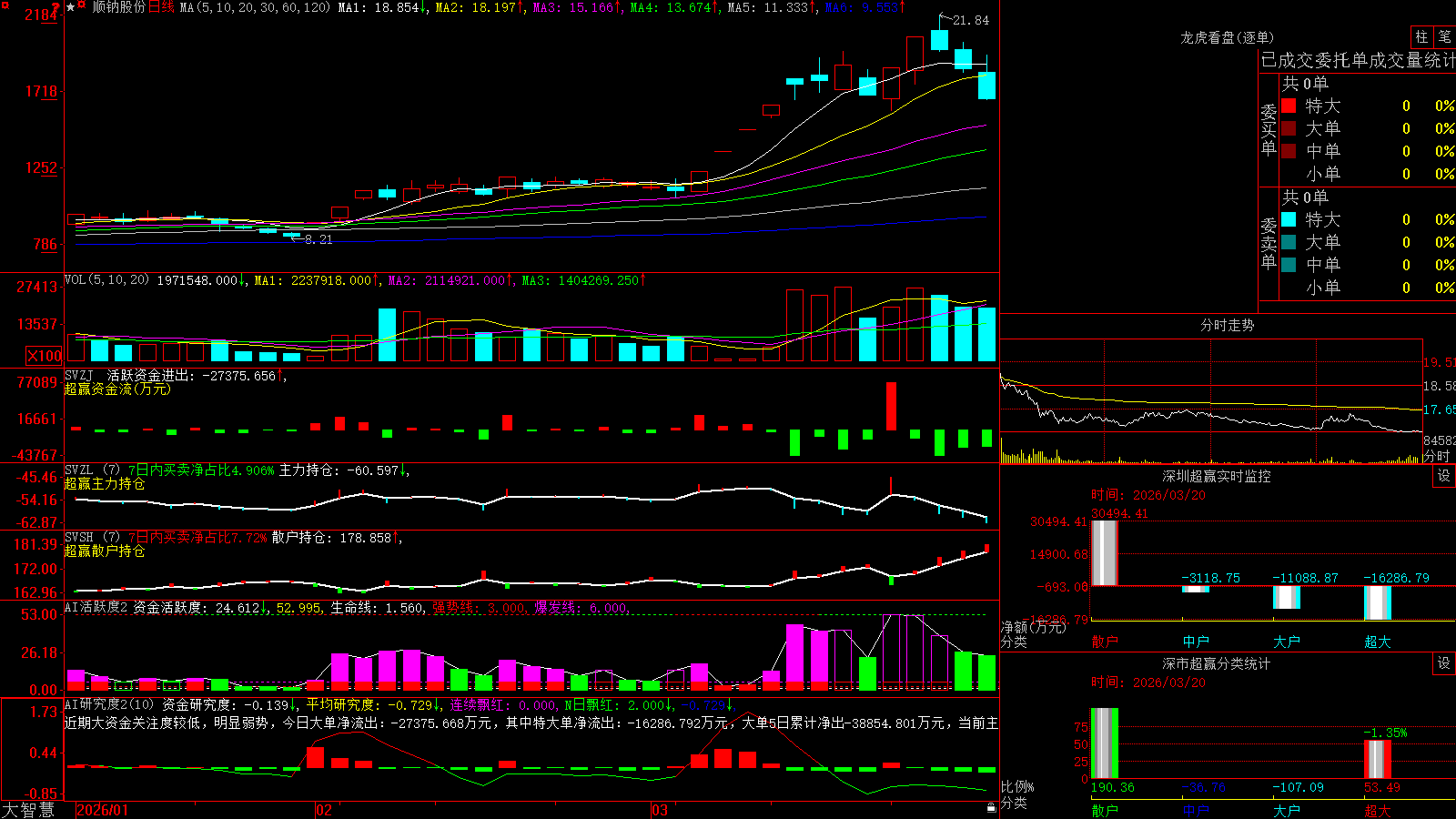
Task: Click the 超赢散户持仓 label
Action: (x=105, y=551)
